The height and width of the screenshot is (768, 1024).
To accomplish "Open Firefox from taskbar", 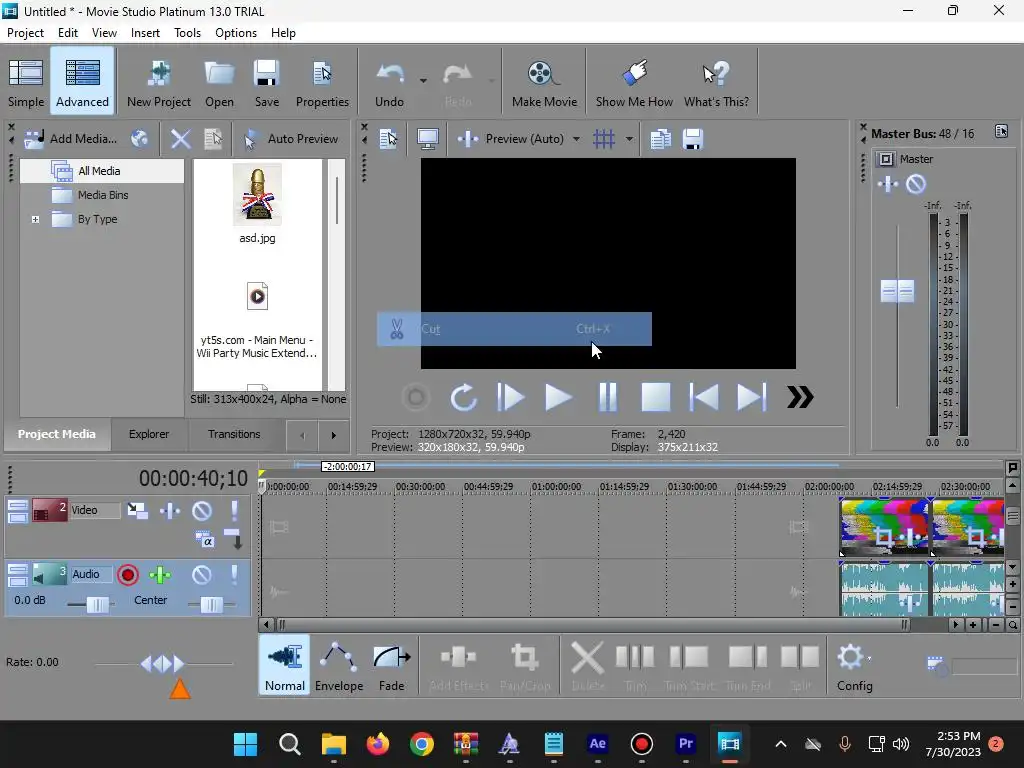I will [377, 744].
